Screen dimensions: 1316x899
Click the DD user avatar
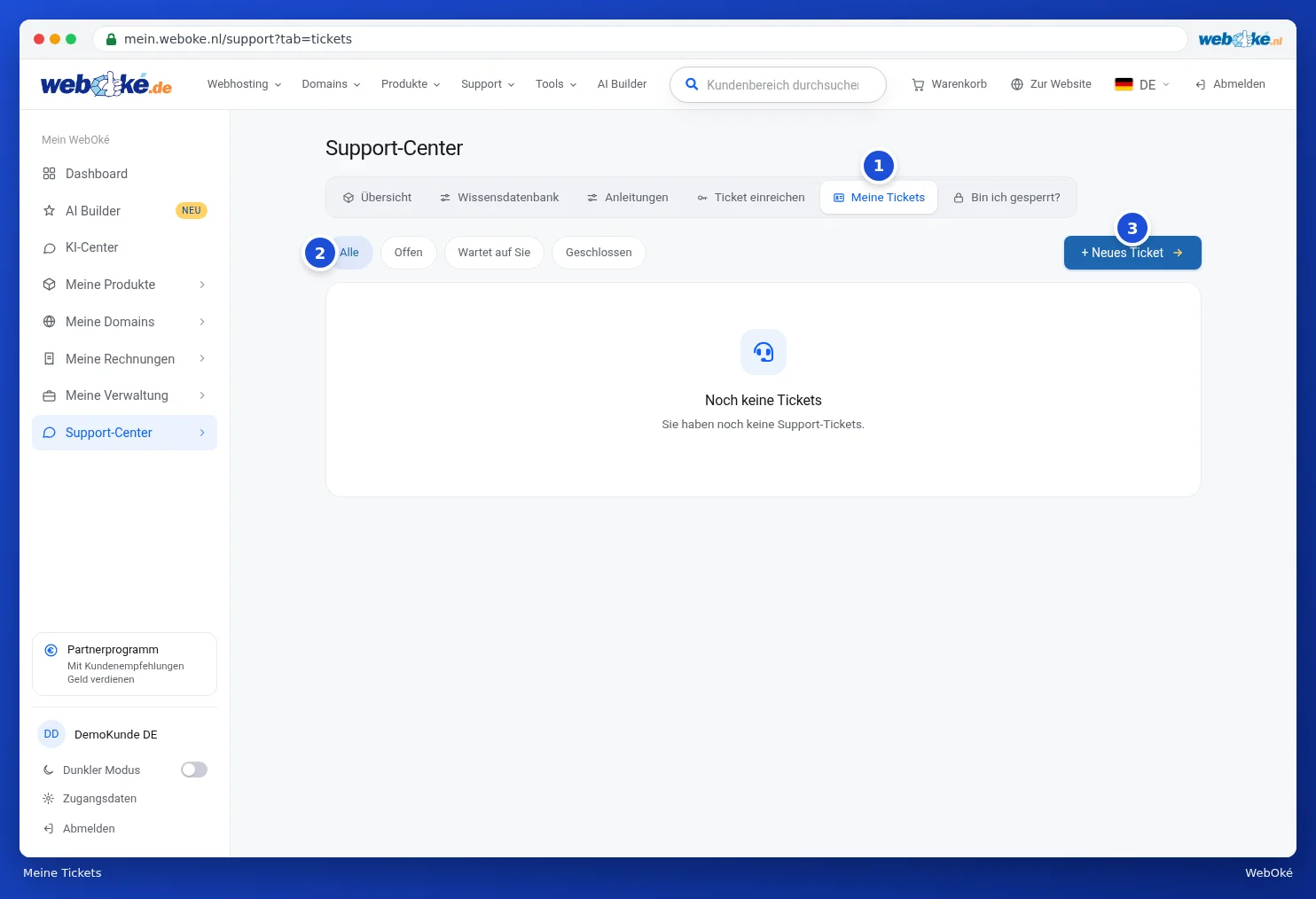[51, 734]
